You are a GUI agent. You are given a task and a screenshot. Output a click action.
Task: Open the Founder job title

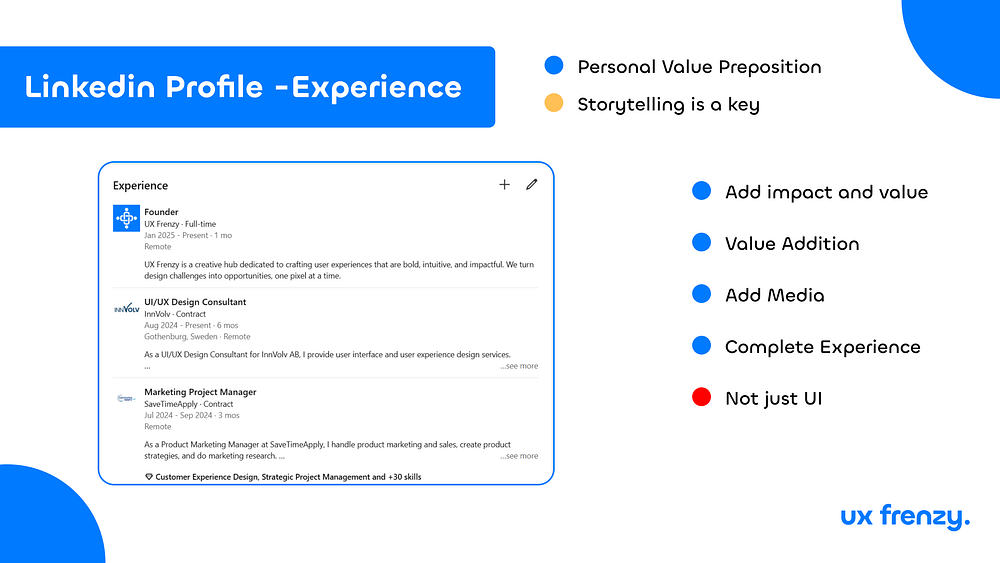(x=161, y=212)
